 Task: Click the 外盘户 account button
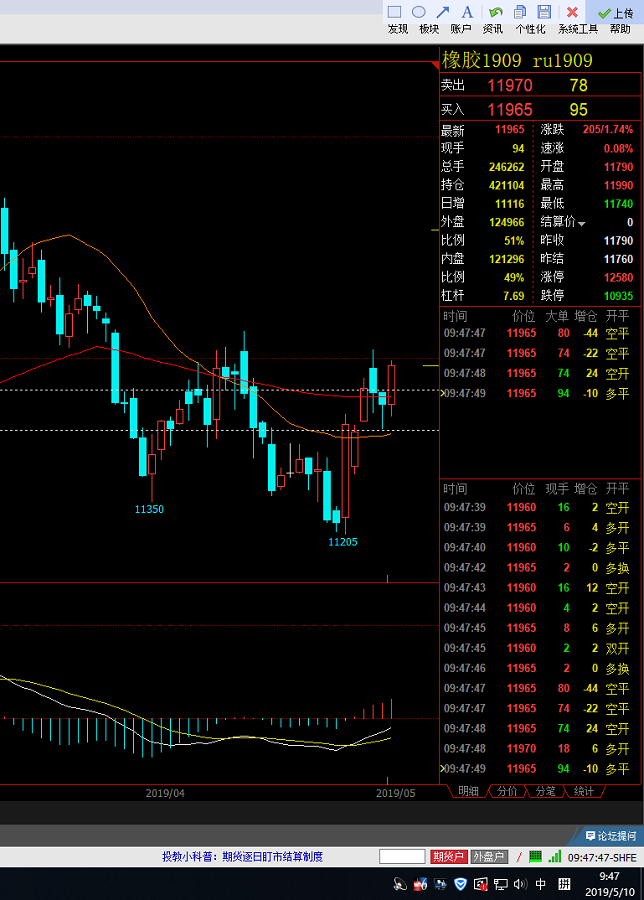coord(489,857)
